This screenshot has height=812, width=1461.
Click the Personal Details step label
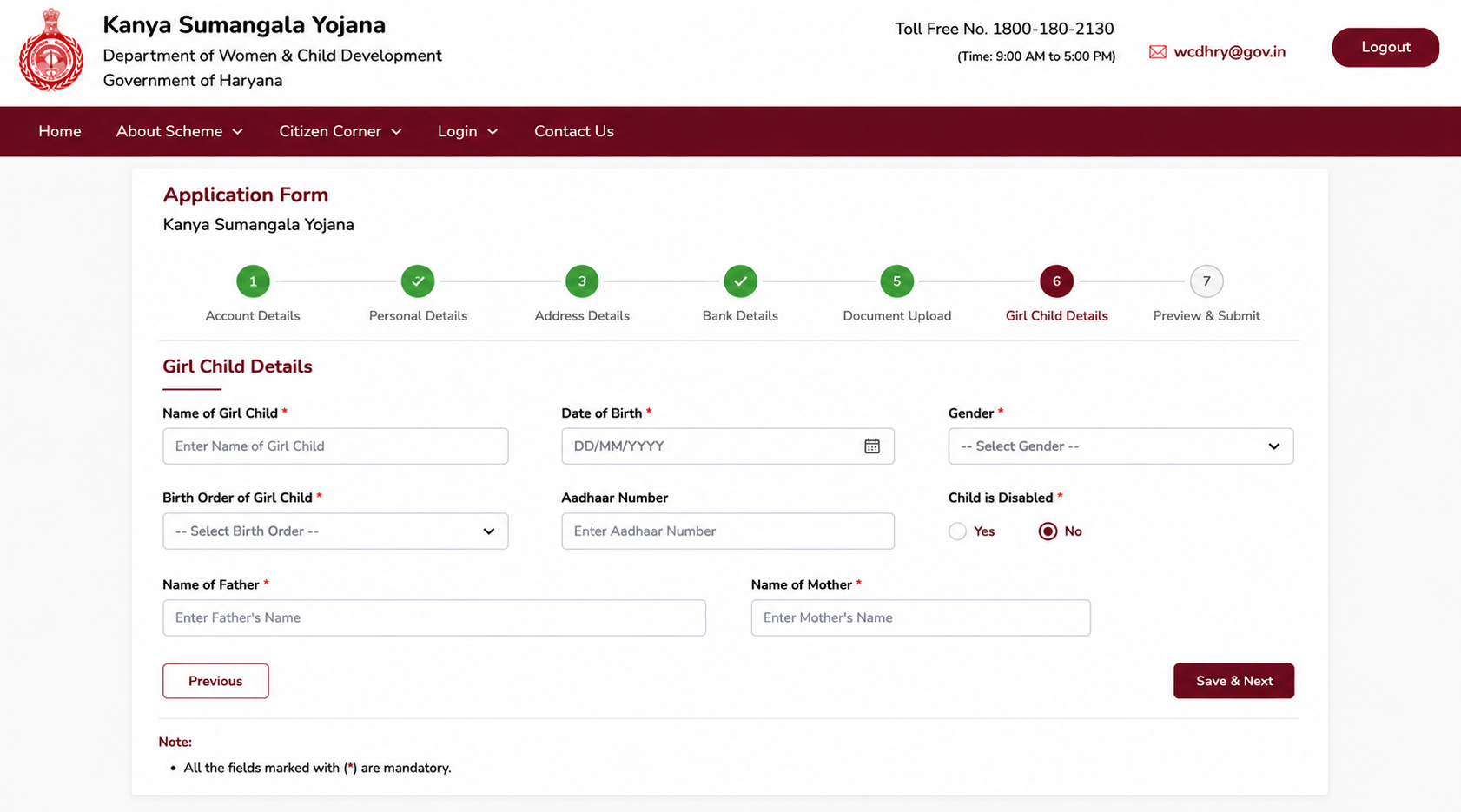coord(418,316)
